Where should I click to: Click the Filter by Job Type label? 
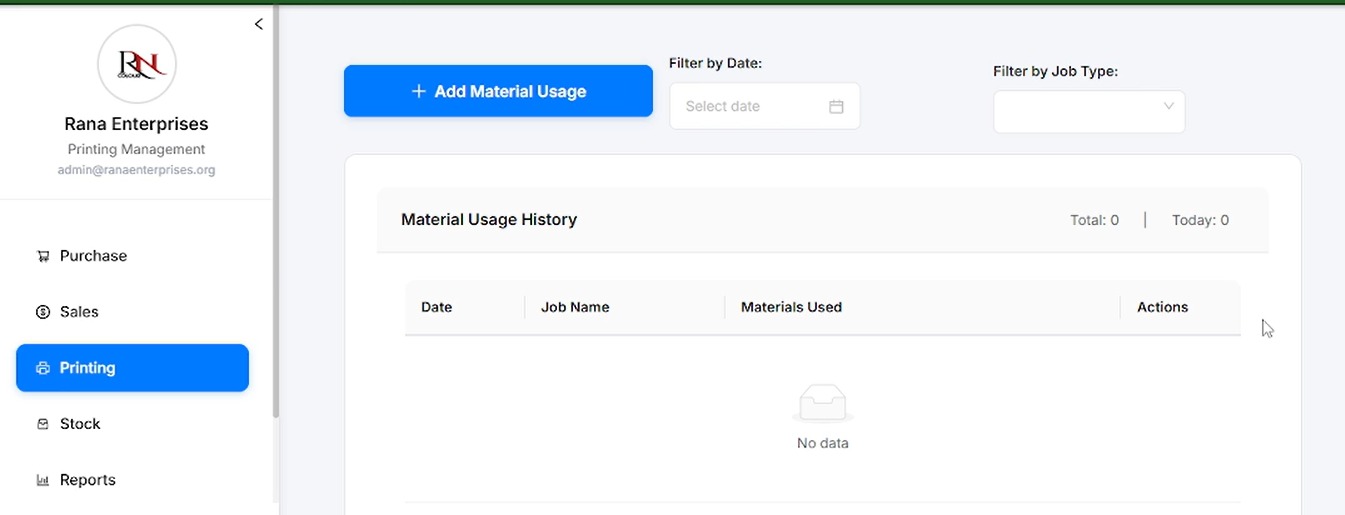(1055, 71)
